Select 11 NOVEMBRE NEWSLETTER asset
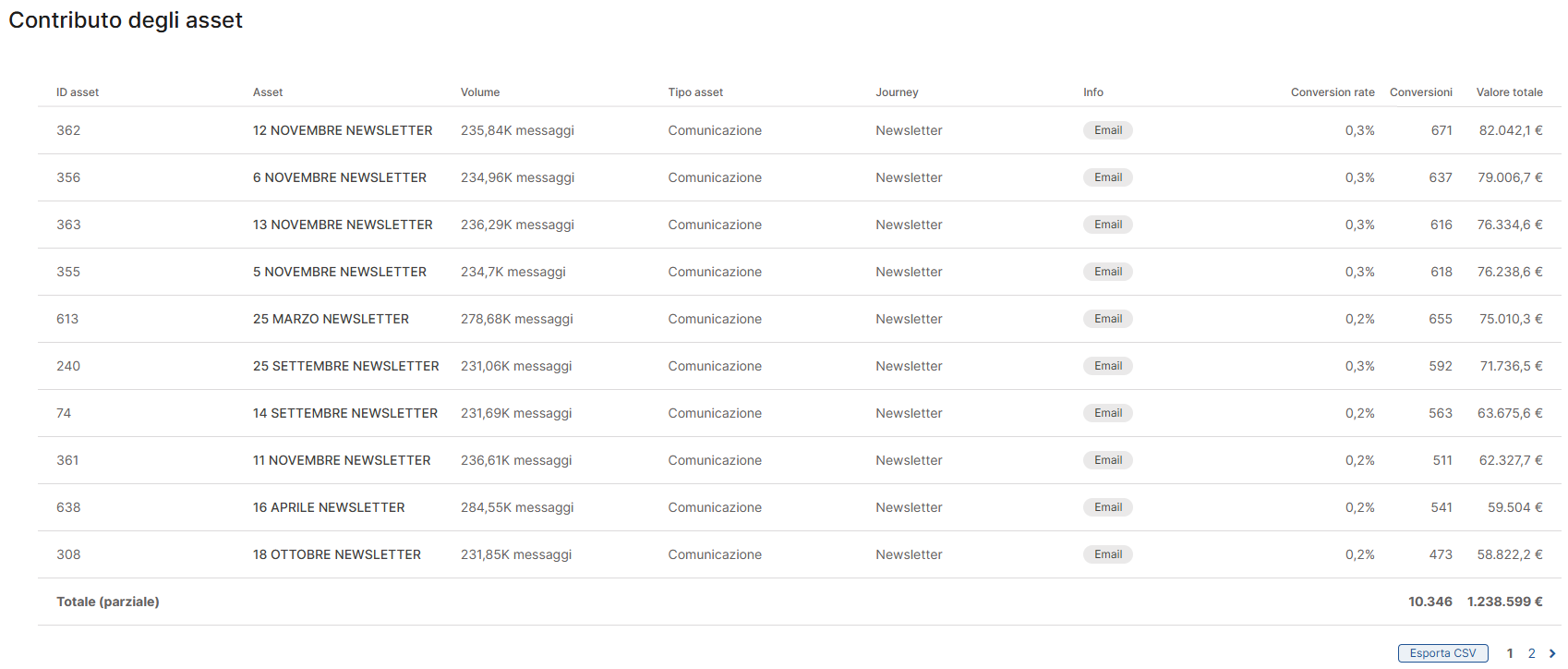 tap(342, 460)
